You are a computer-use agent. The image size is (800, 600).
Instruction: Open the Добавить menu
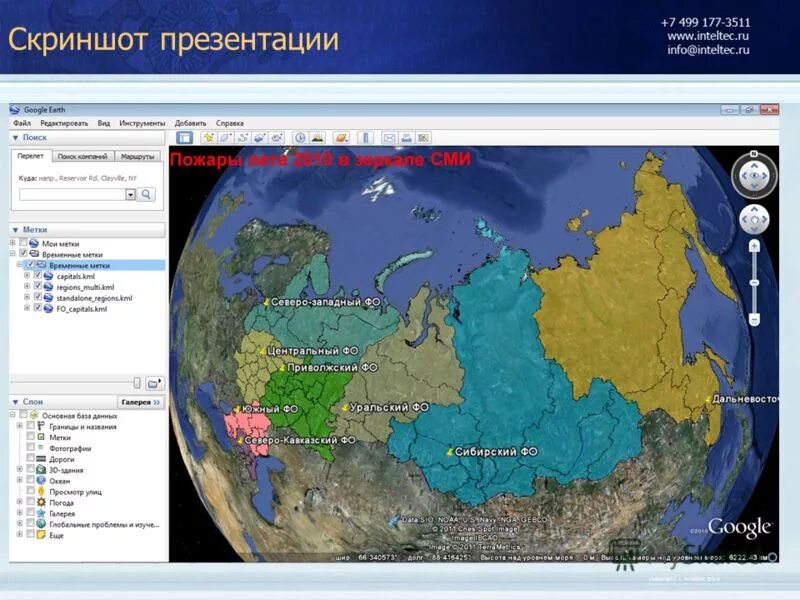point(190,123)
